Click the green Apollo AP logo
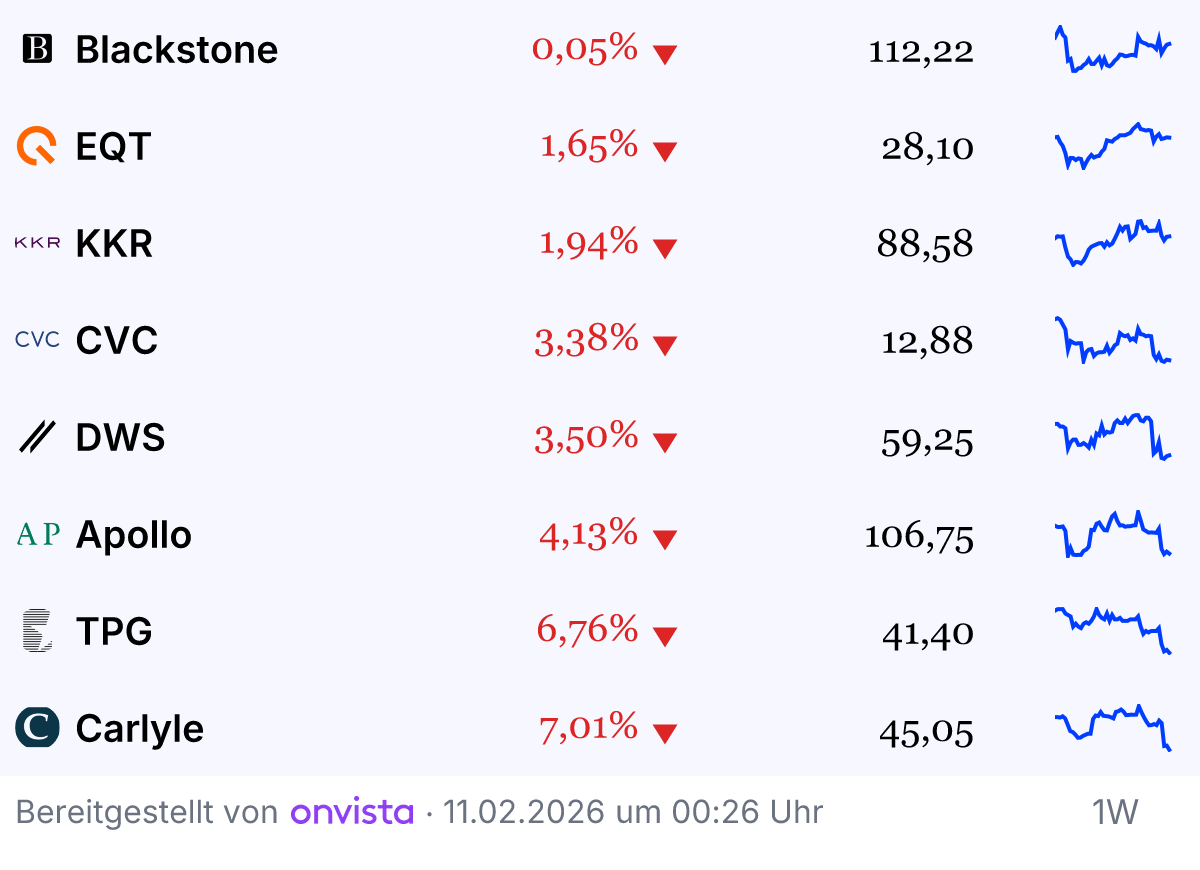This screenshot has height=870, width=1200. point(38,534)
